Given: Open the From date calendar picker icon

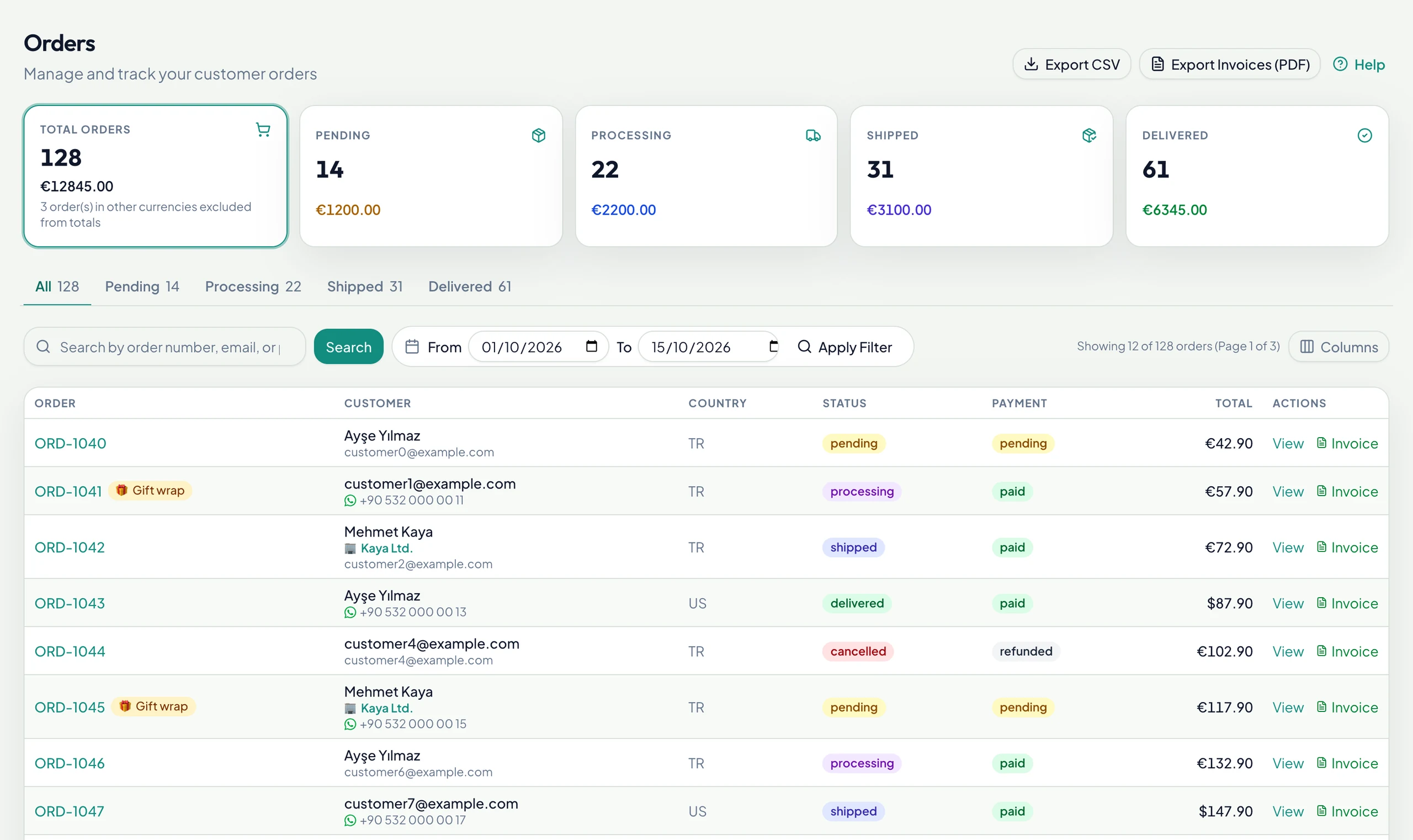Looking at the screenshot, I should pos(592,347).
